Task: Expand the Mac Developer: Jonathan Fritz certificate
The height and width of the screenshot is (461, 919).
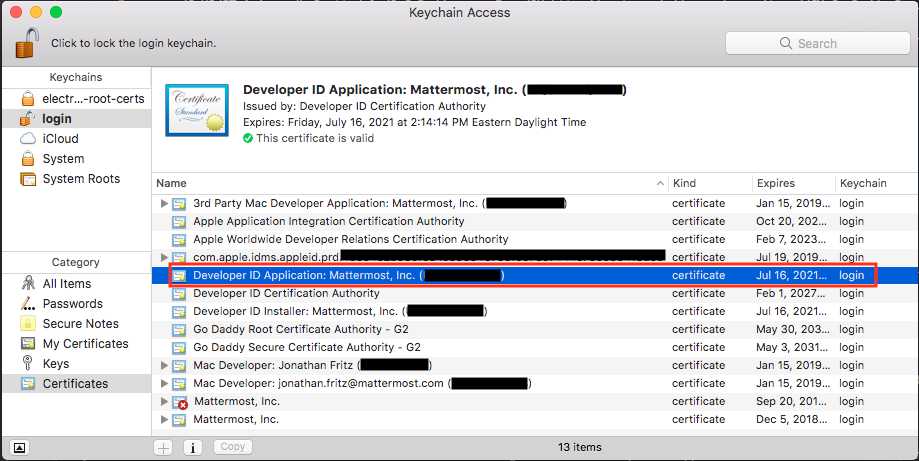Action: pyautogui.click(x=165, y=366)
